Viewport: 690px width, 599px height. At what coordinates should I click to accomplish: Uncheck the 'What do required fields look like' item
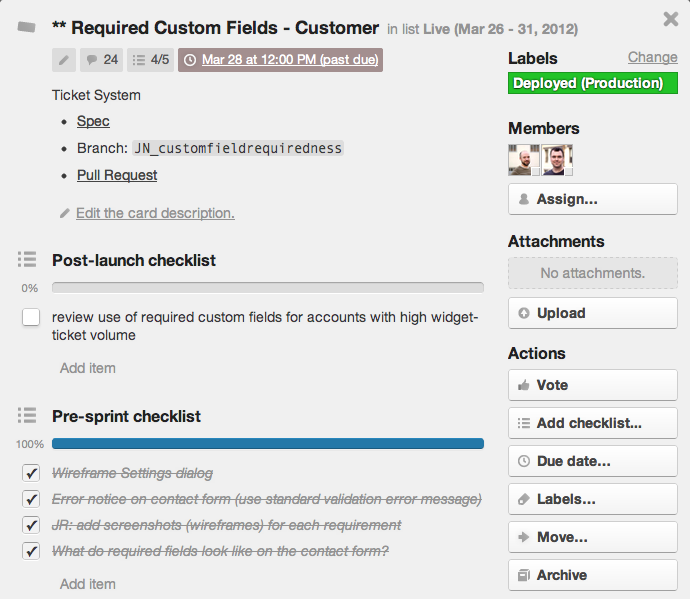(31, 551)
